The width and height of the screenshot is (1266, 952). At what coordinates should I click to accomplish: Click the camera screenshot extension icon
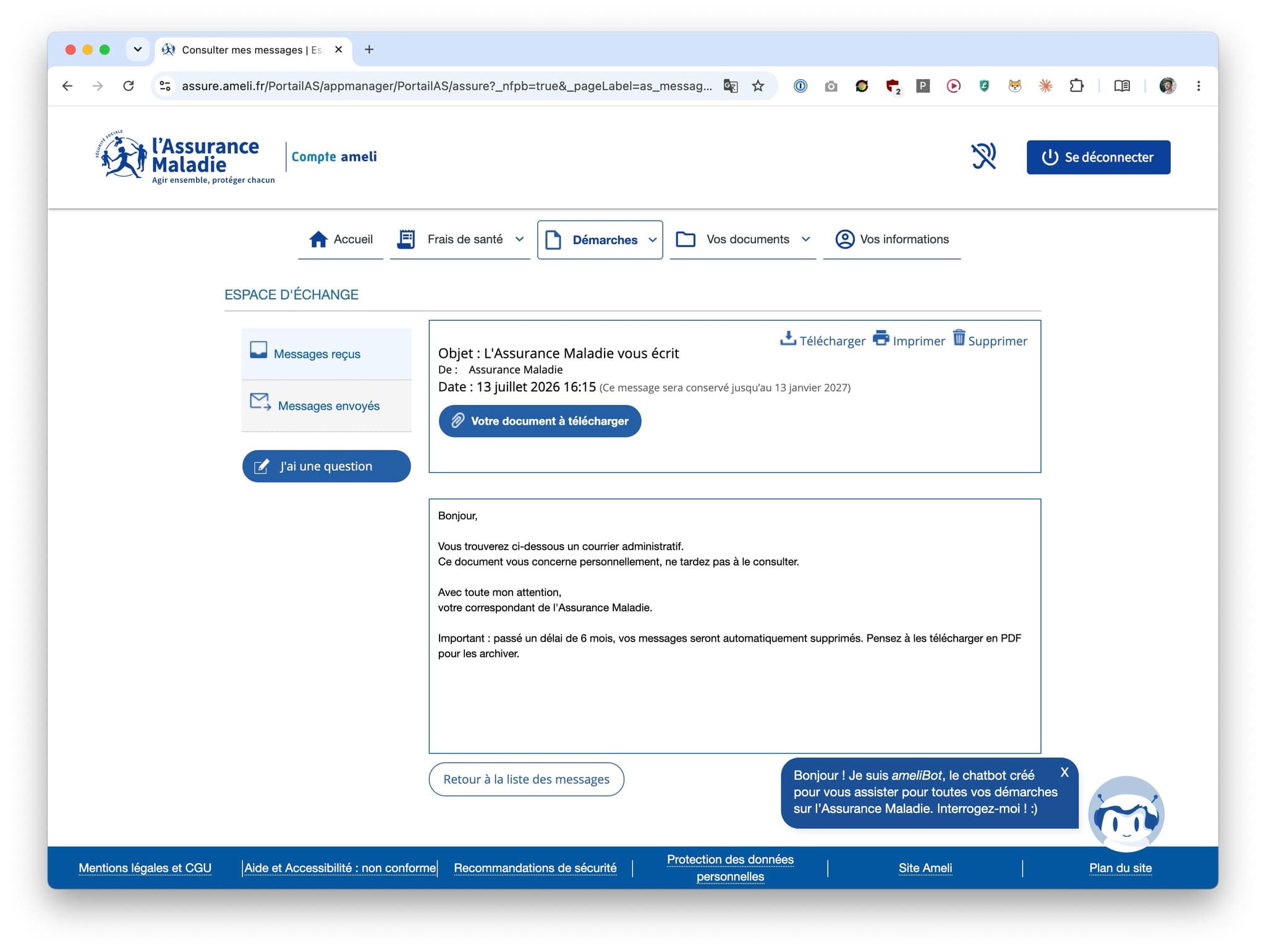tap(831, 86)
